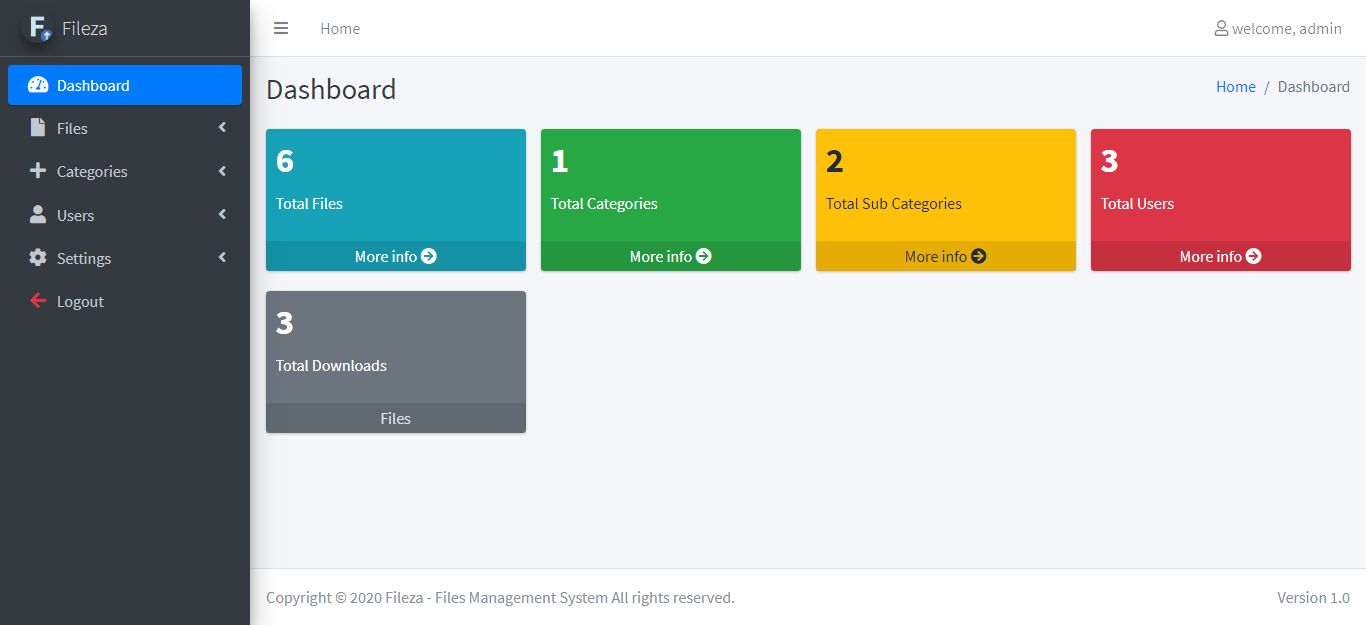Expand the Users submenu chevron
Image resolution: width=1366 pixels, height=625 pixels.
(222, 215)
